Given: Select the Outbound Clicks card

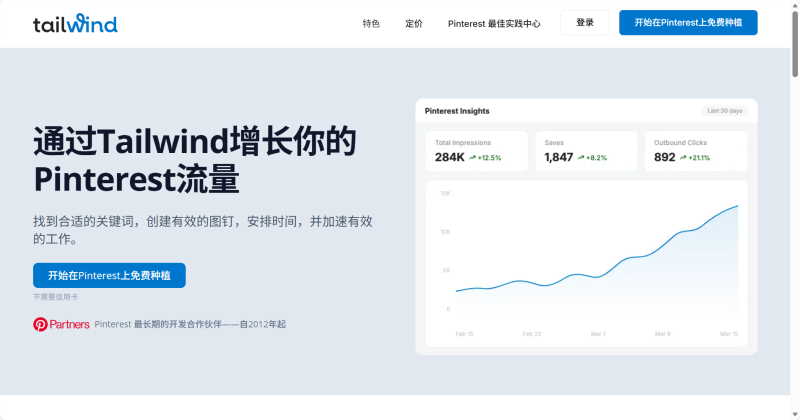Looking at the screenshot, I should (696, 151).
